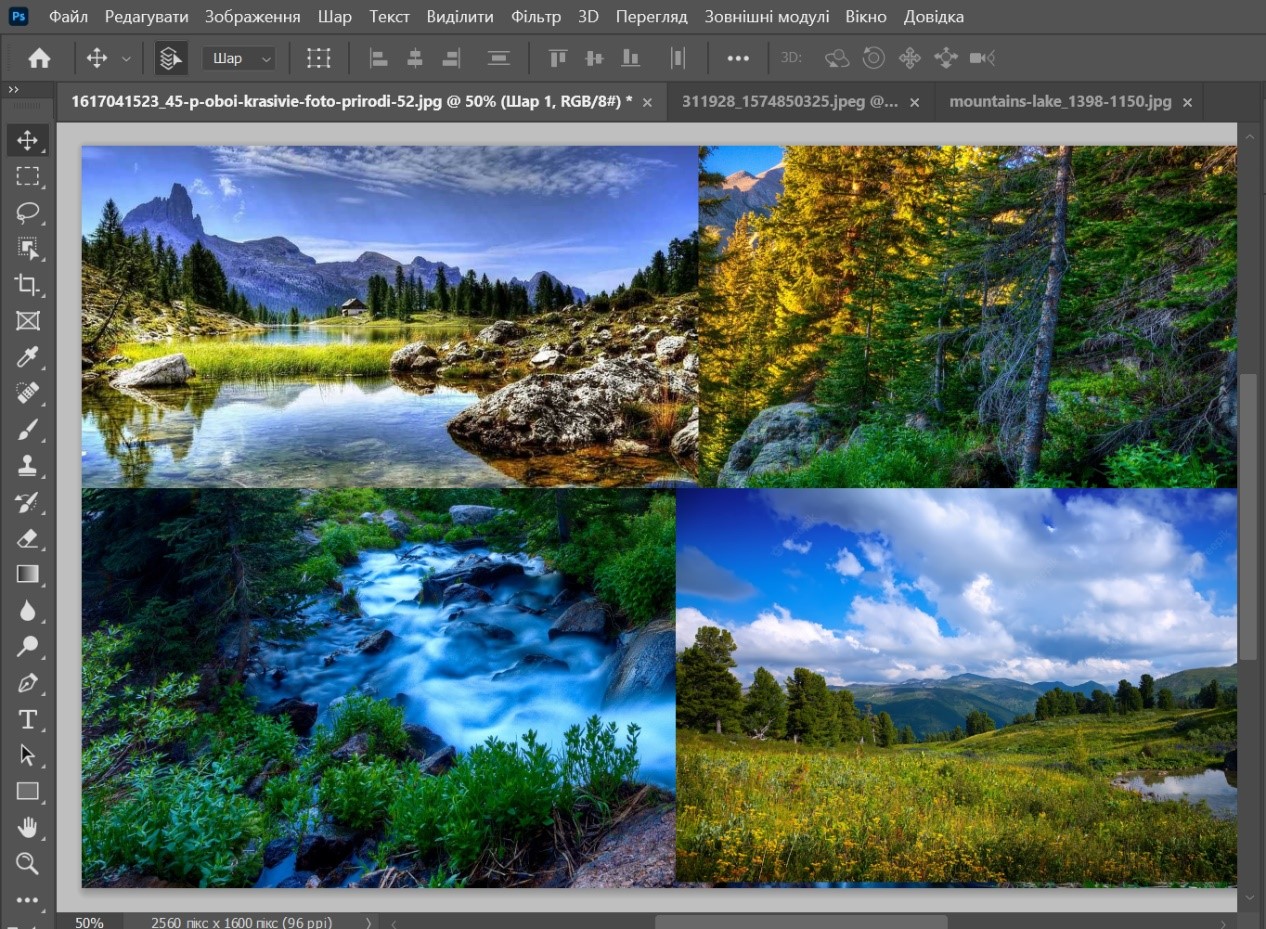
Task: Open more align options (three dots)
Action: (738, 58)
